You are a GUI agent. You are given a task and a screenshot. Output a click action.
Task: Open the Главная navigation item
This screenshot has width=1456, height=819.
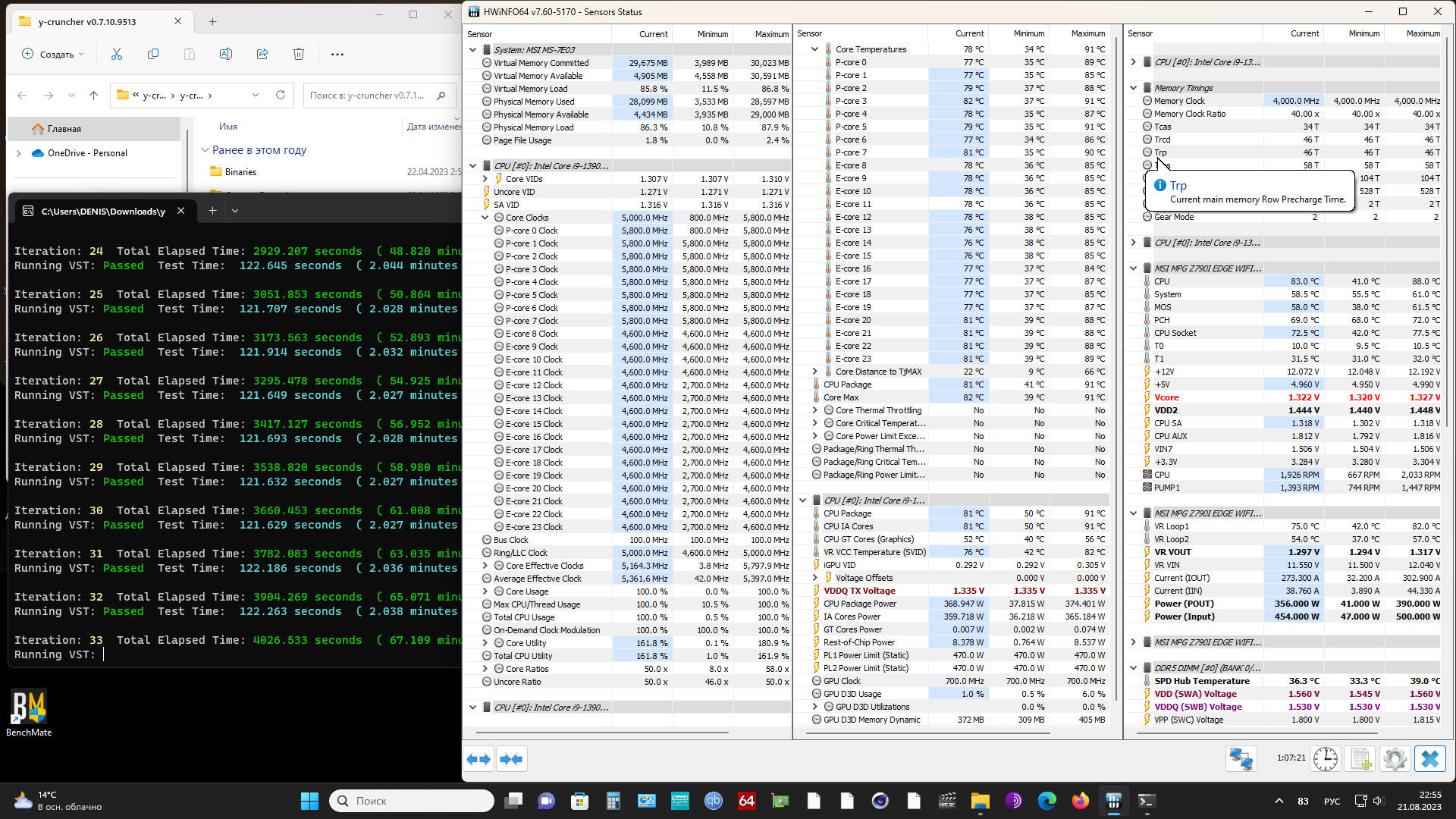tap(64, 129)
